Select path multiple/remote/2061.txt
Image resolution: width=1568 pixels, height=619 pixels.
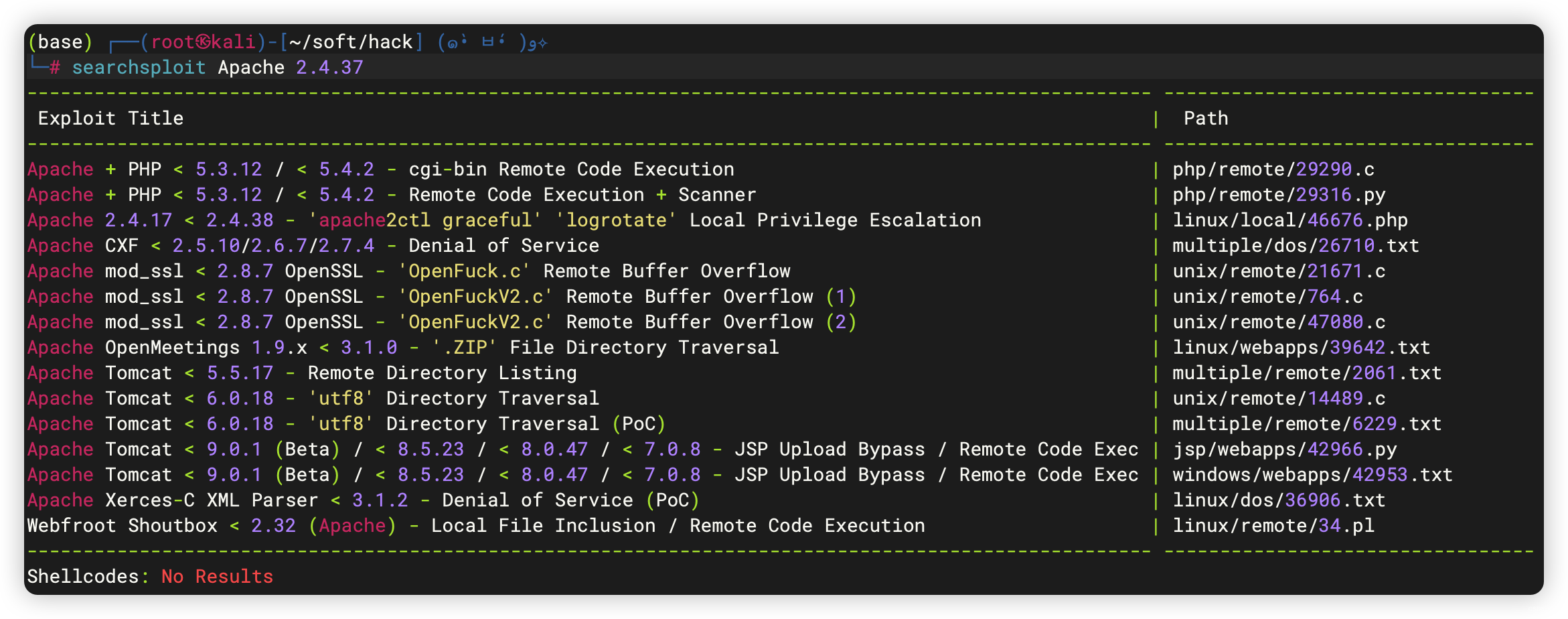click(1307, 373)
